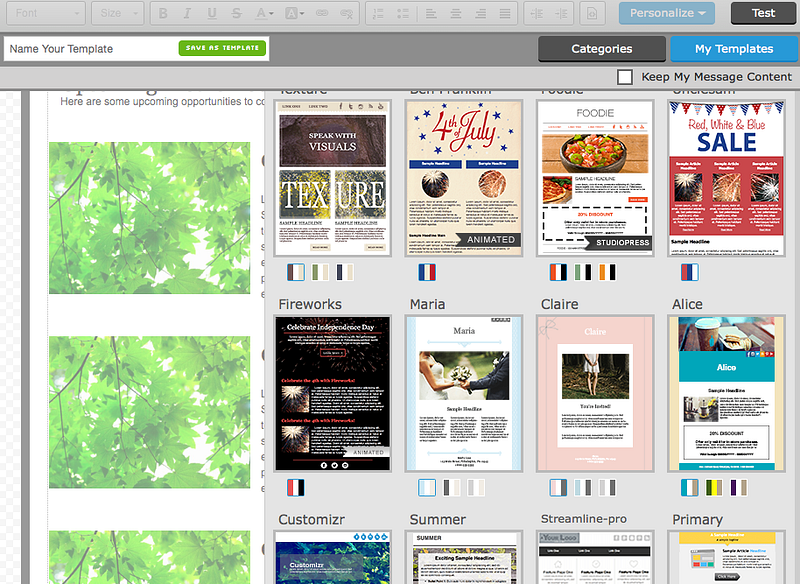
Task: Click 'Here are some upcoming opportunities' text
Action: [162, 101]
